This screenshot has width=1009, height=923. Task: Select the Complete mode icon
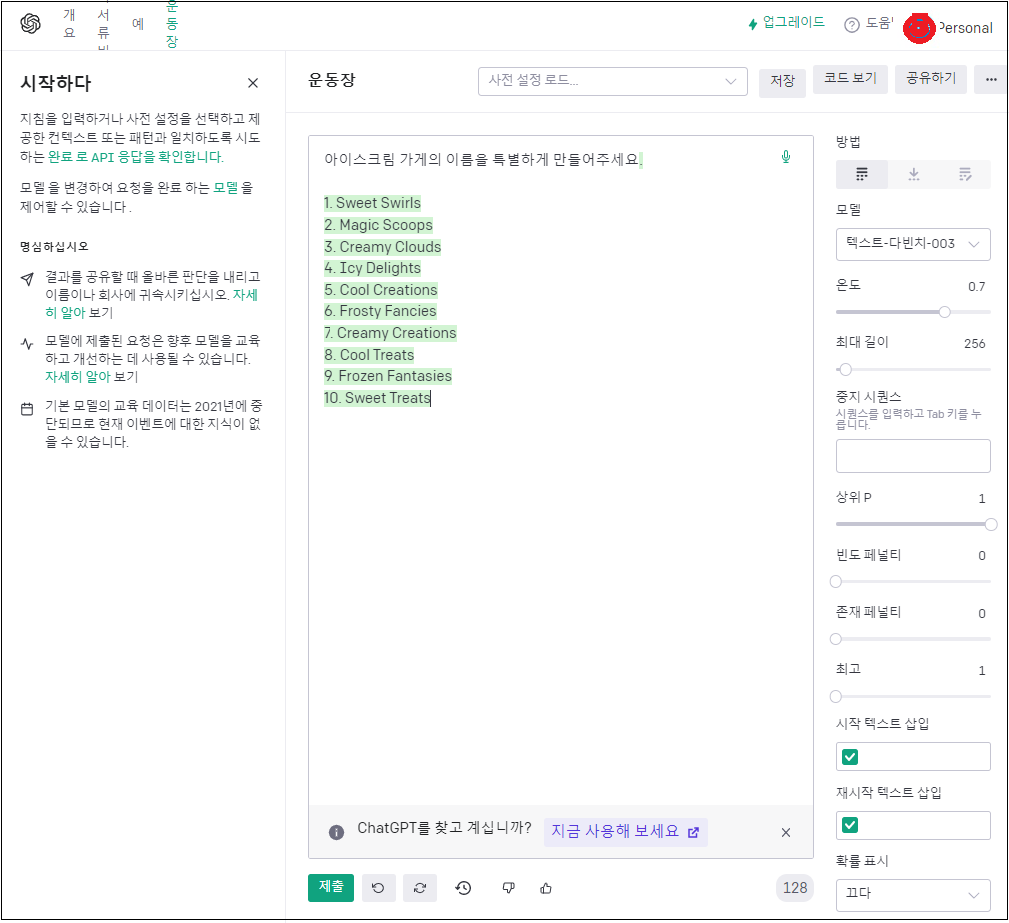click(x=861, y=174)
